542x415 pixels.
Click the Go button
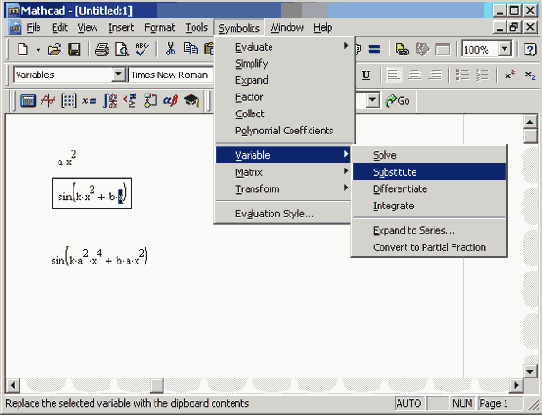398,101
